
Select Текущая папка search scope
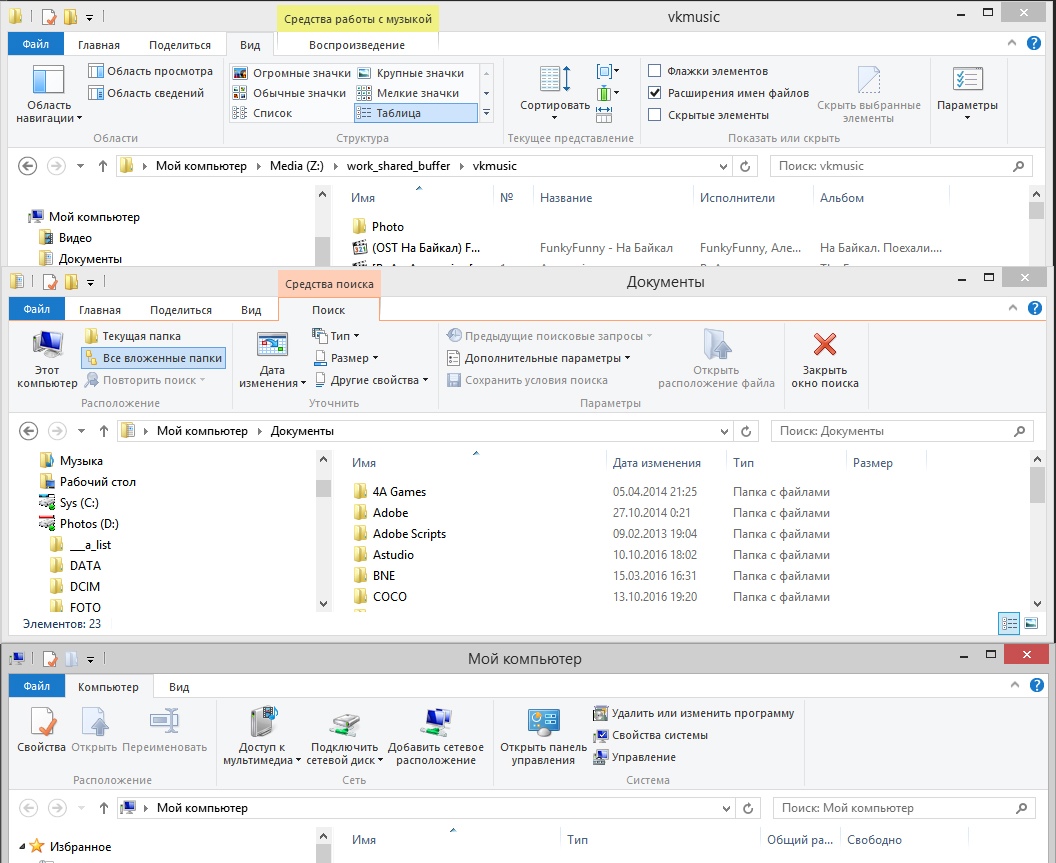click(x=133, y=335)
